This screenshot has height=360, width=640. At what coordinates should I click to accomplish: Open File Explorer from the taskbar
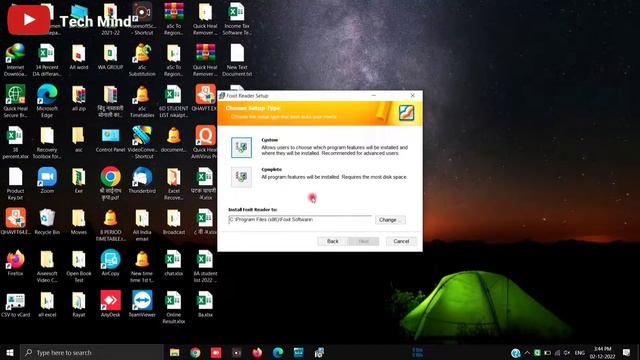(175, 352)
